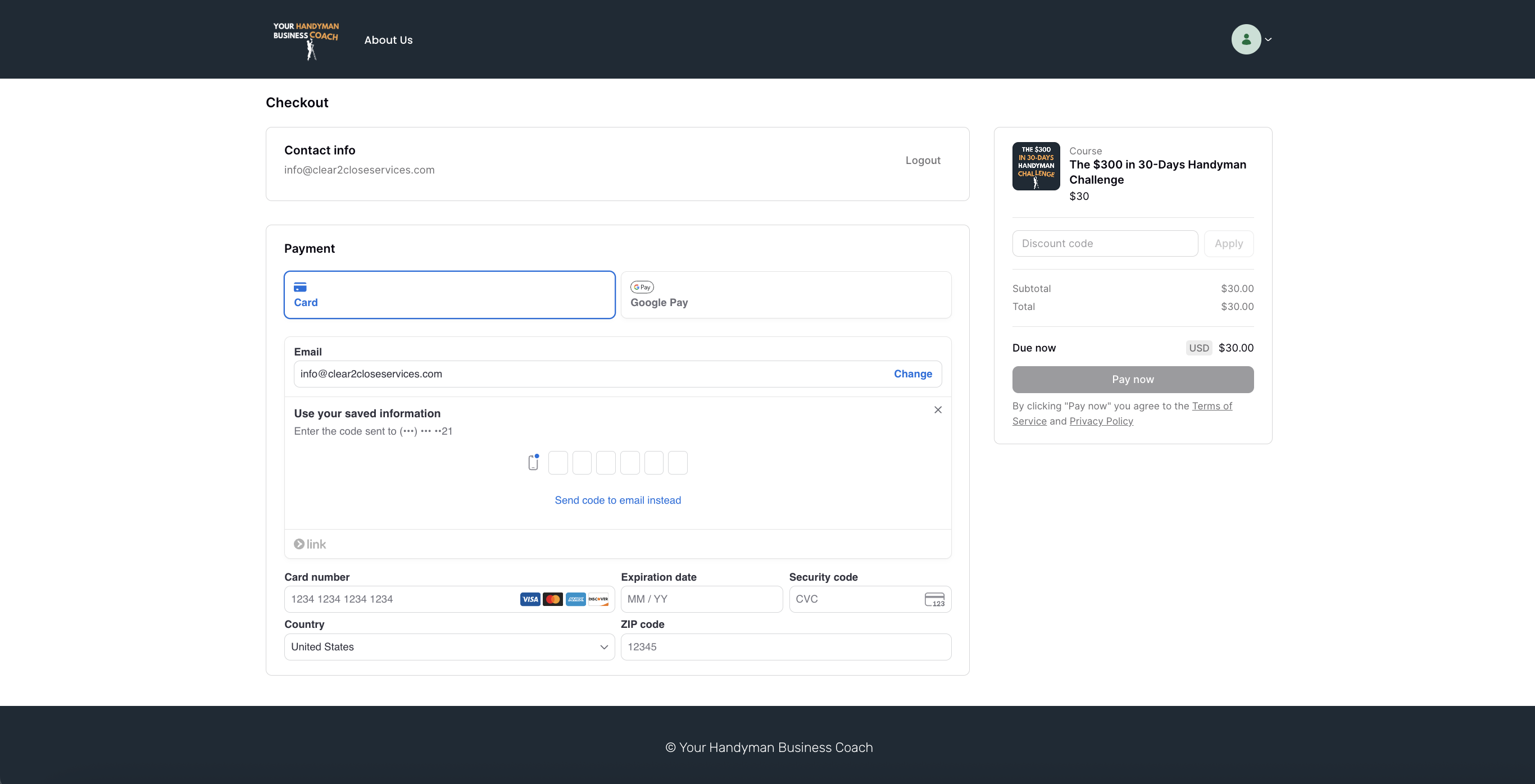This screenshot has width=1535, height=784.
Task: Dismiss the saved information panel
Action: (x=937, y=410)
